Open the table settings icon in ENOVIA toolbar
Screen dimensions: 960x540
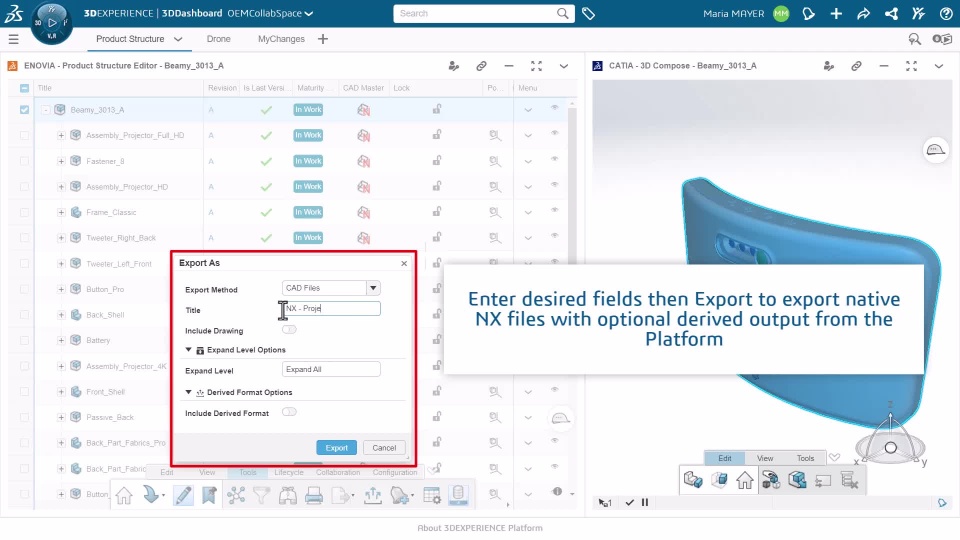pos(432,495)
